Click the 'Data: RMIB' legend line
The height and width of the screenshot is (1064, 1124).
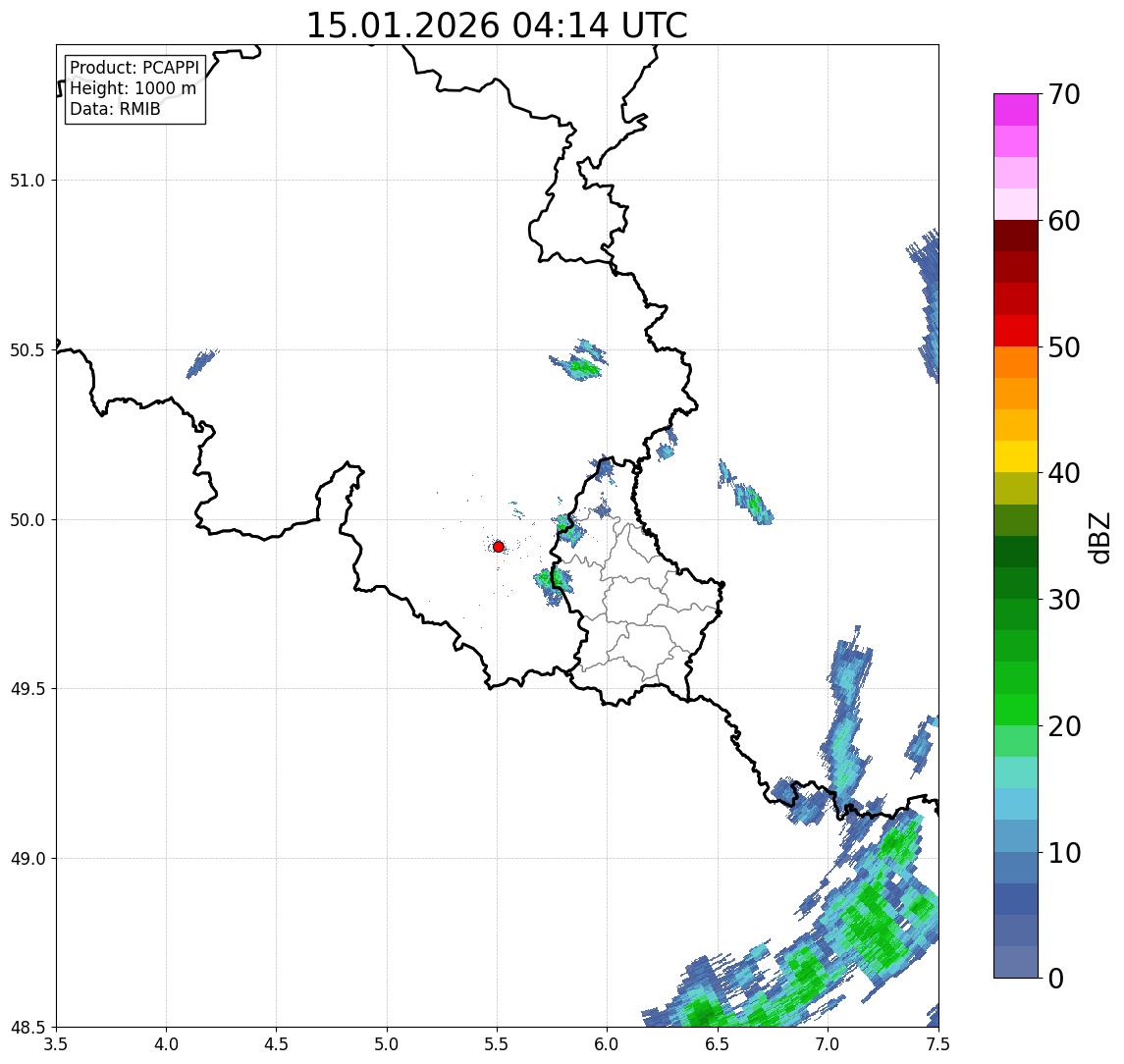pos(115,109)
